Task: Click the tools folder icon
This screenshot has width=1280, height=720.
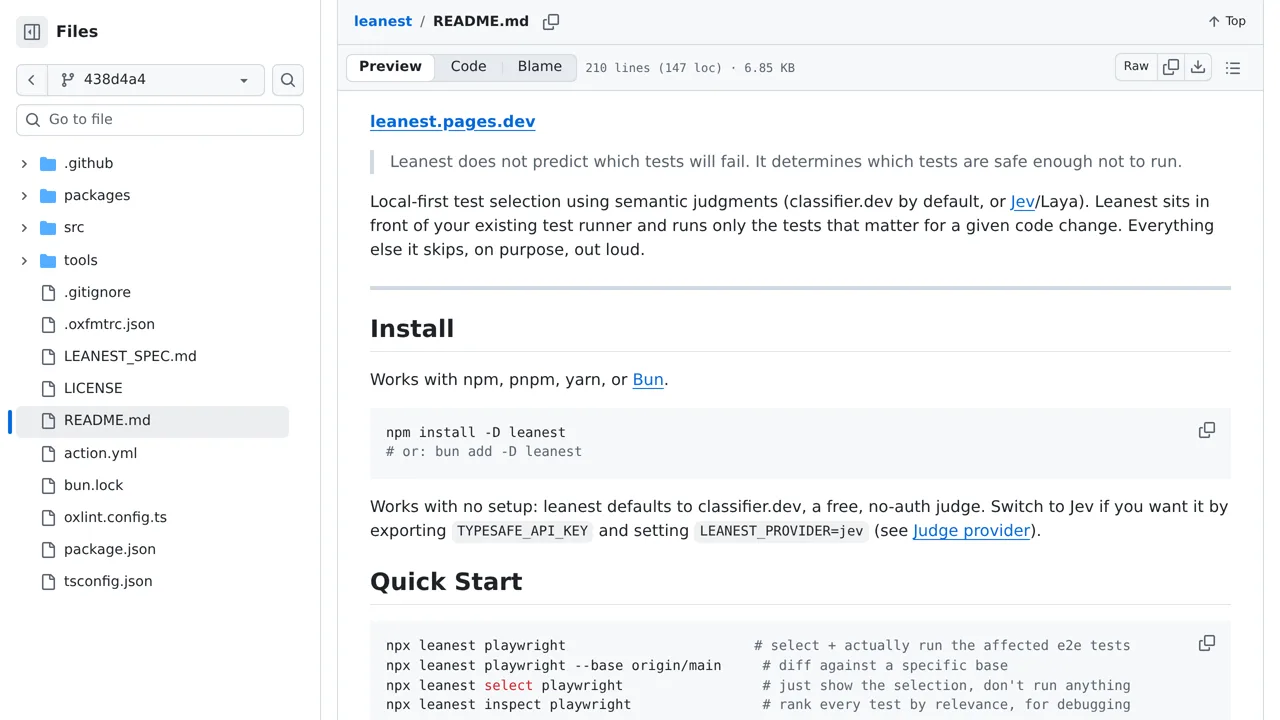Action: (x=48, y=261)
